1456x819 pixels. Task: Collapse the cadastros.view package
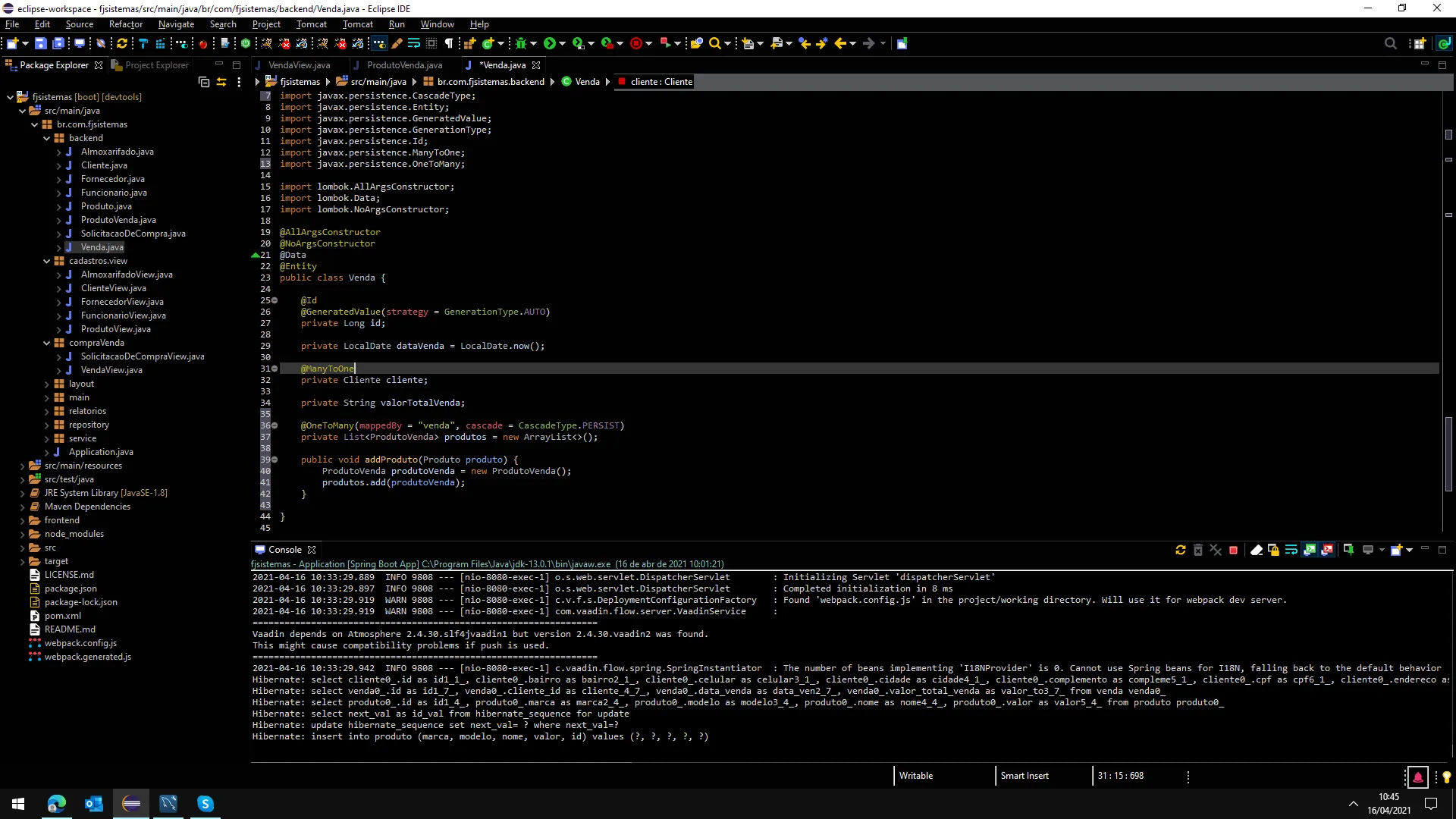click(x=47, y=261)
